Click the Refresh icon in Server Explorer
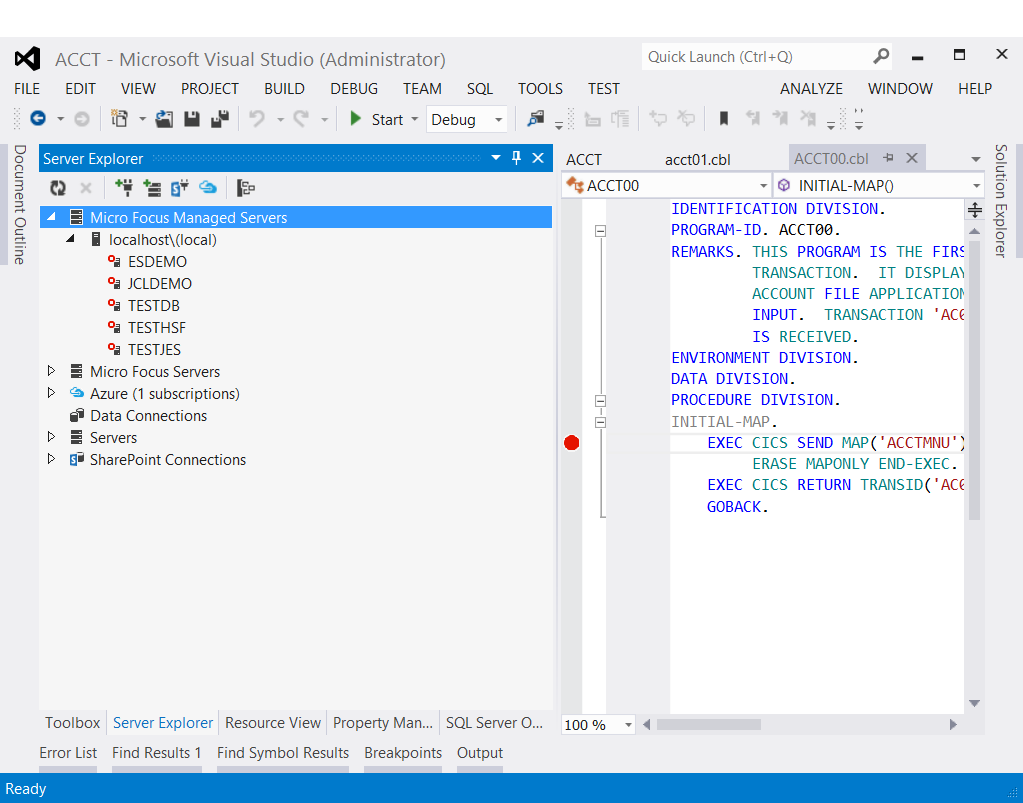Viewport: 1023px width, 803px height. tap(58, 187)
